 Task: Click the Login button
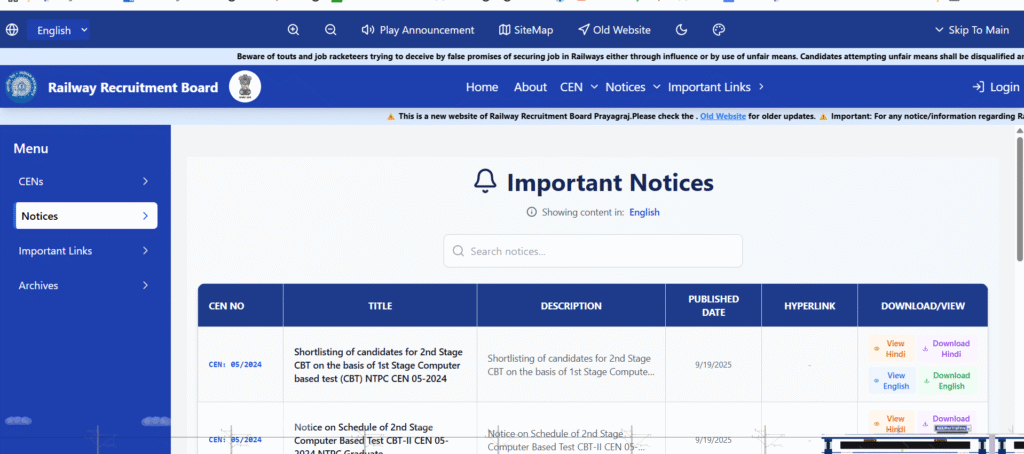(995, 87)
